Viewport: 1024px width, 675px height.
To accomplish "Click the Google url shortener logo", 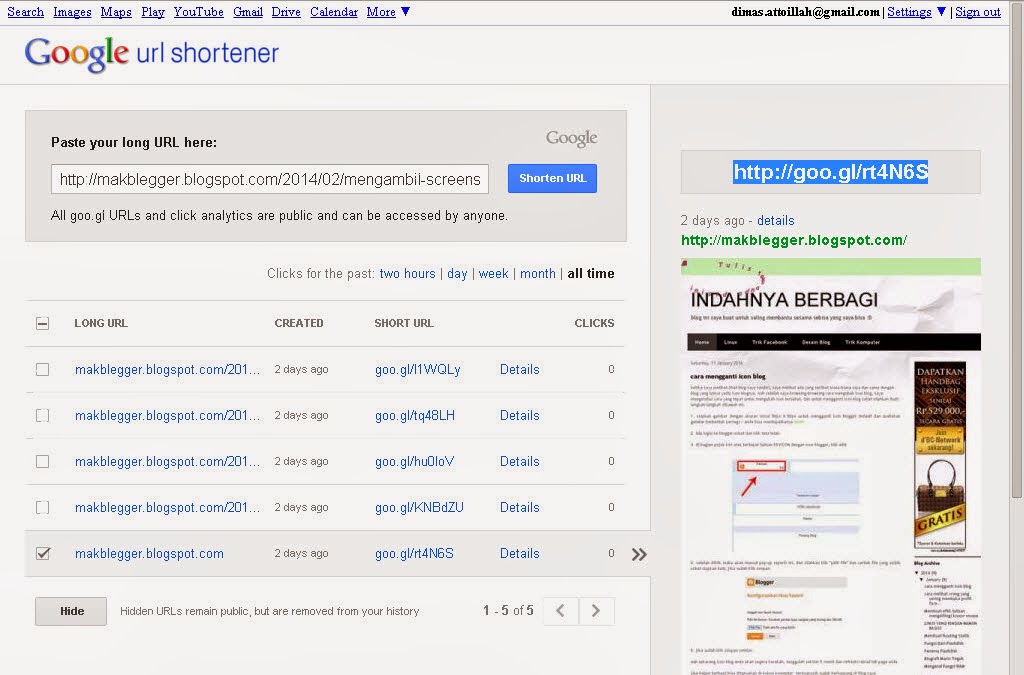I will pos(152,54).
